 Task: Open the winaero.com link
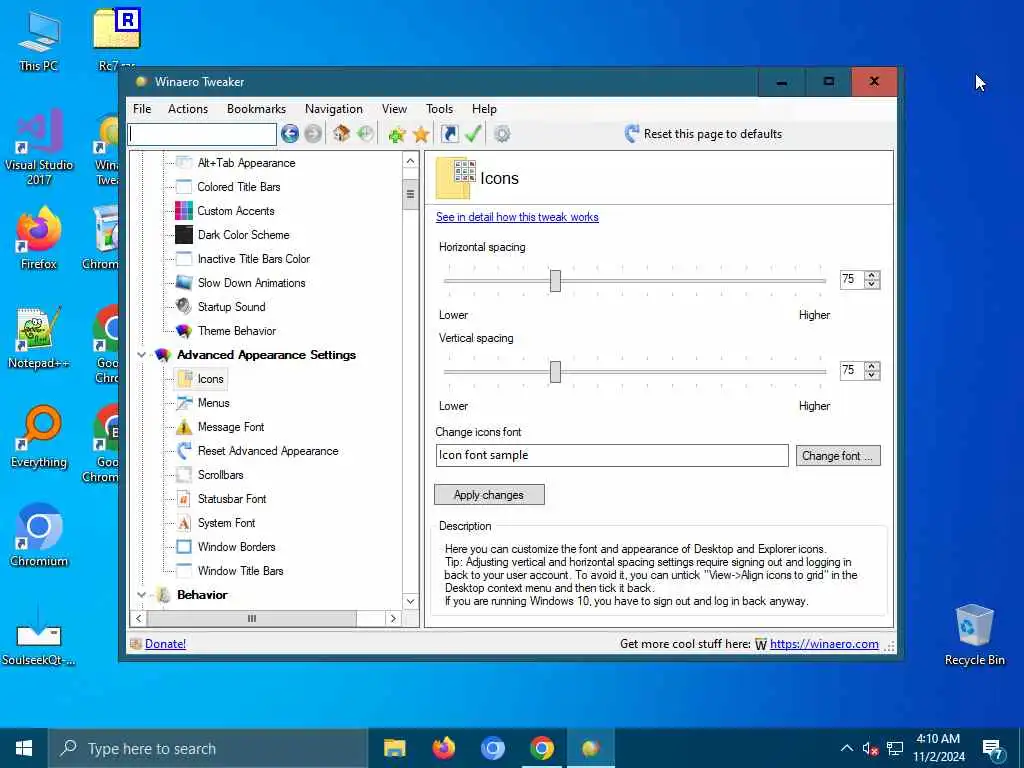(824, 644)
